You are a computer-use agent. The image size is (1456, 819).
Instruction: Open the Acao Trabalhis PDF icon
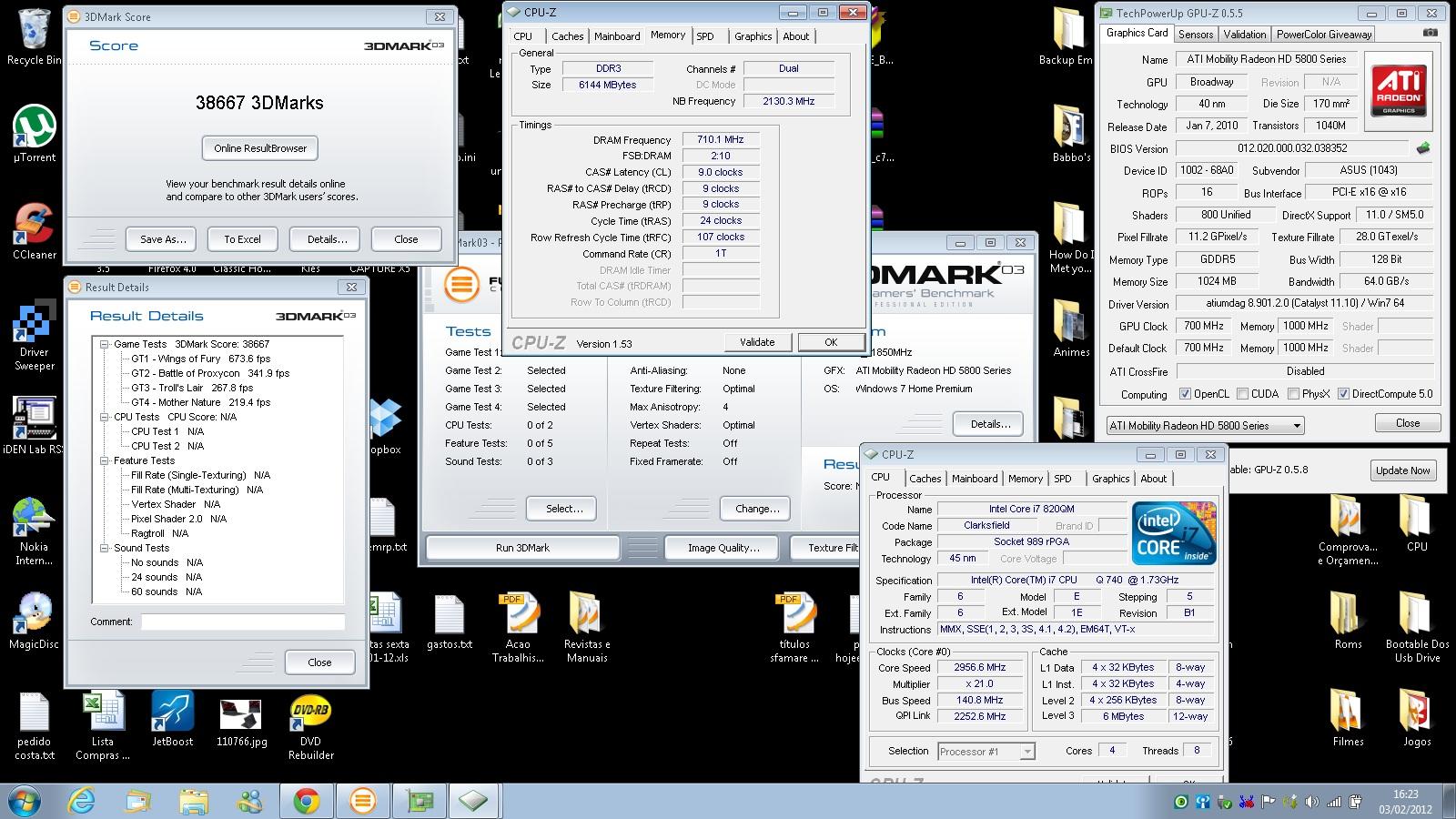click(x=518, y=628)
